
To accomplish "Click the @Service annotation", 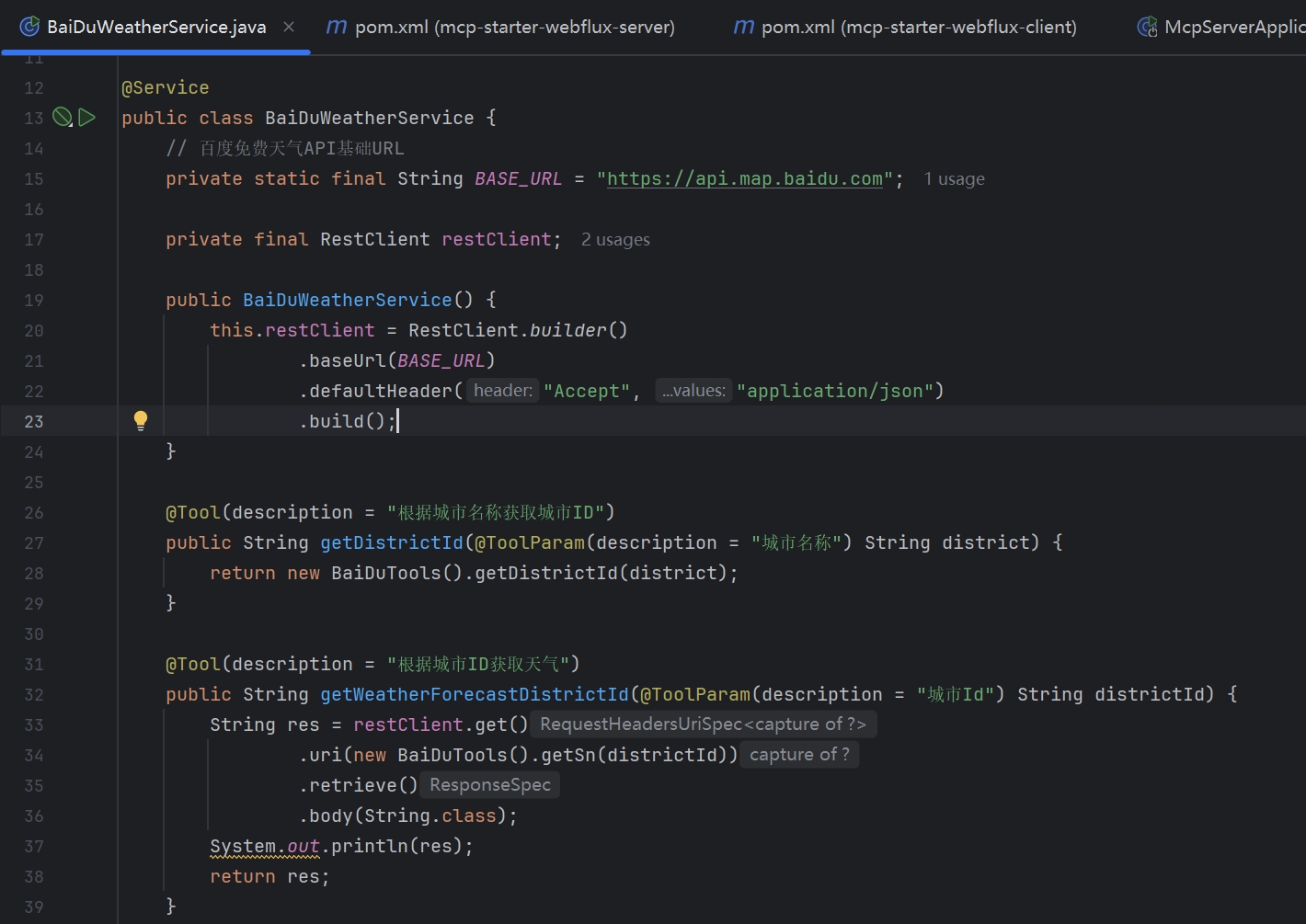I will (166, 87).
